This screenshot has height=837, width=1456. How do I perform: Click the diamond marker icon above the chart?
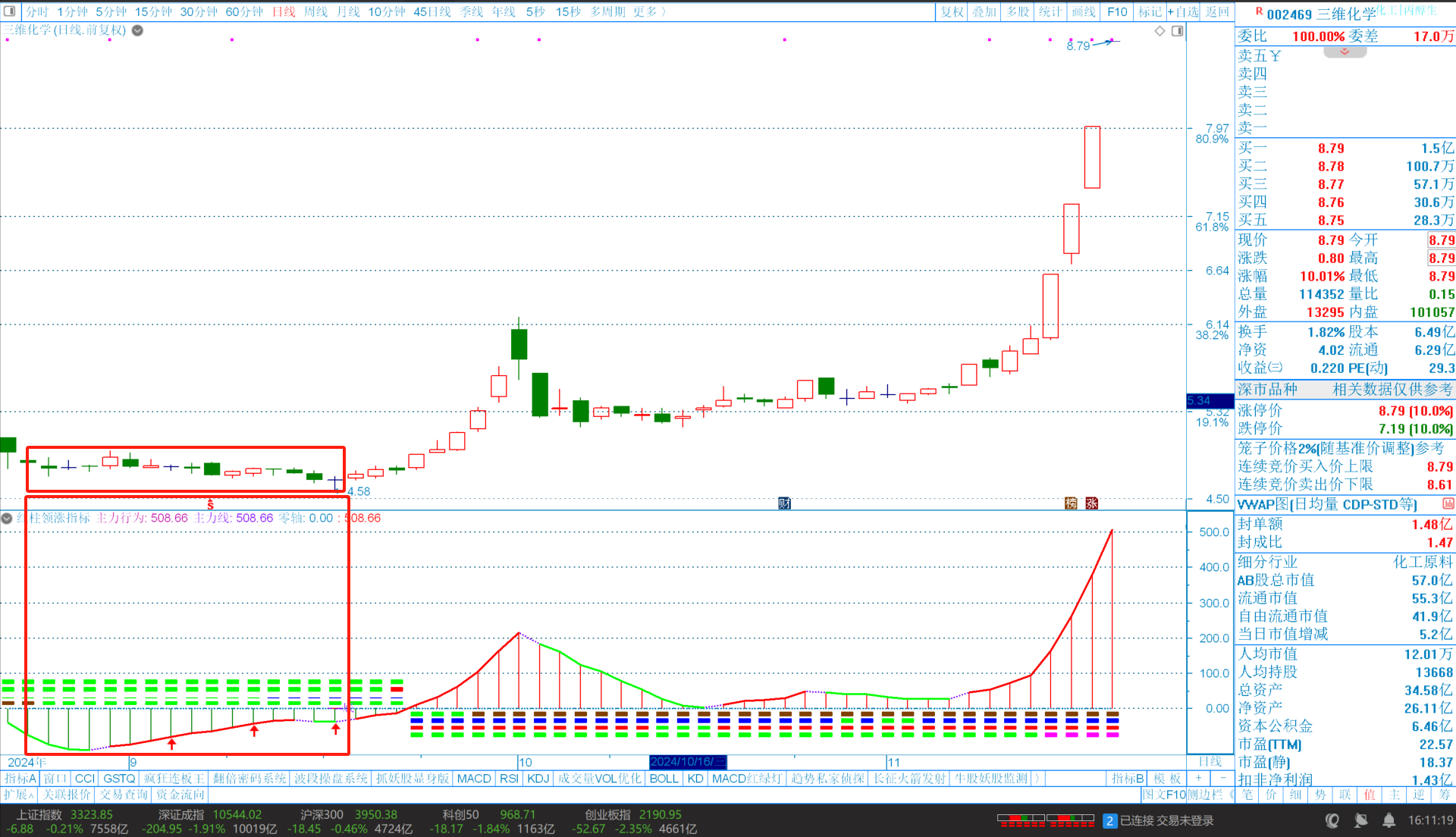pyautogui.click(x=1159, y=31)
